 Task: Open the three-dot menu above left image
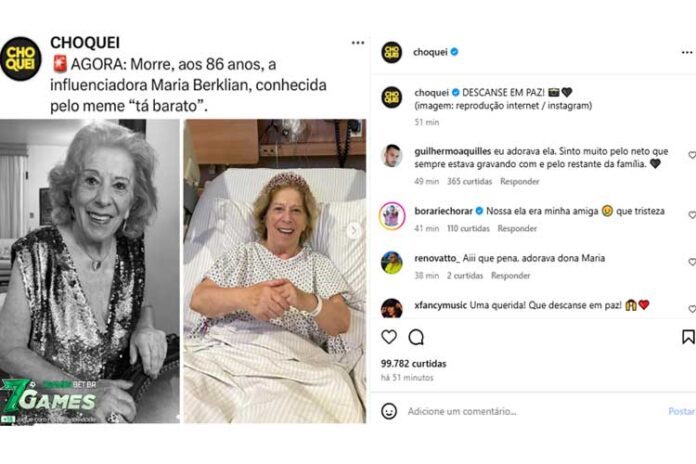pyautogui.click(x=357, y=43)
